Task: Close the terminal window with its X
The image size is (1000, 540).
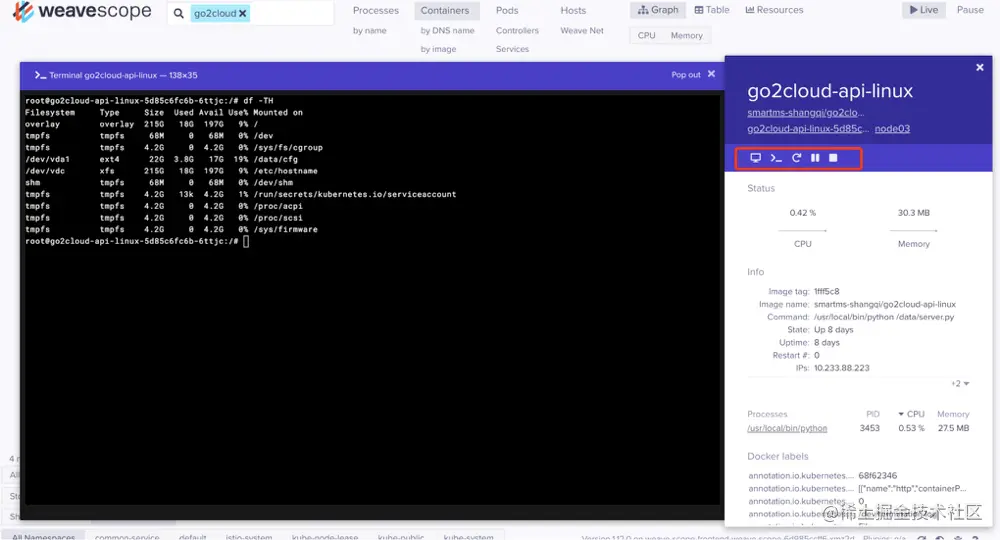Action: [x=711, y=74]
